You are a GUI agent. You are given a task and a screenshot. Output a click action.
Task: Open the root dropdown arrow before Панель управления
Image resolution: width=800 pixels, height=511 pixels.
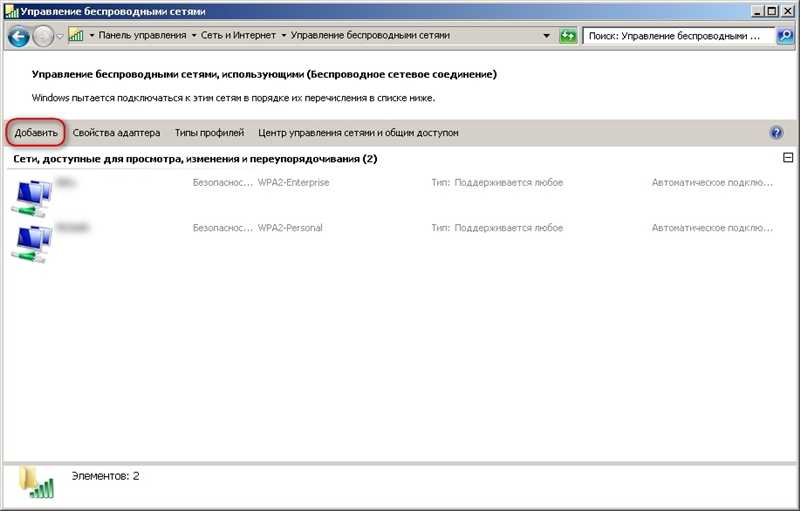pos(92,35)
